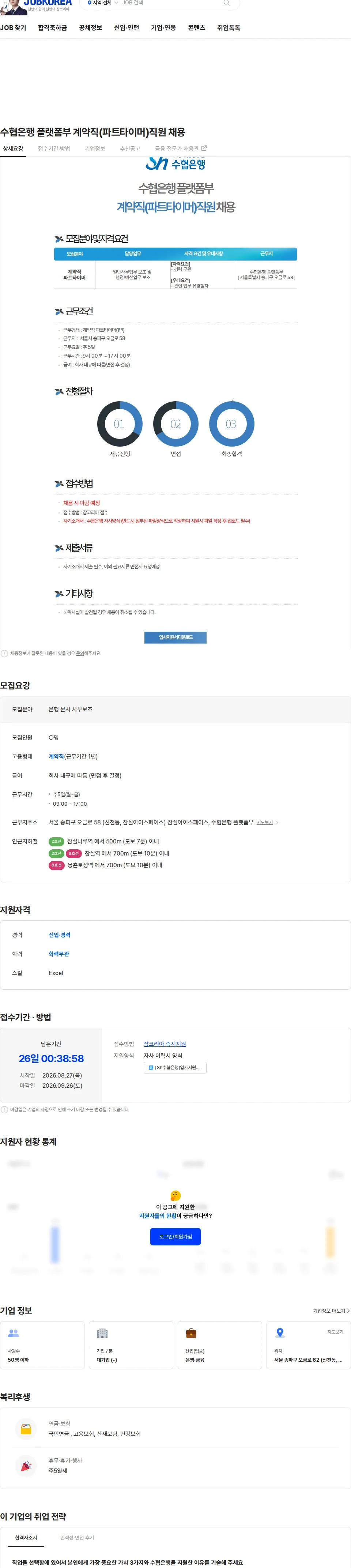Click the 로그인/회원가입 button

pos(175,1237)
